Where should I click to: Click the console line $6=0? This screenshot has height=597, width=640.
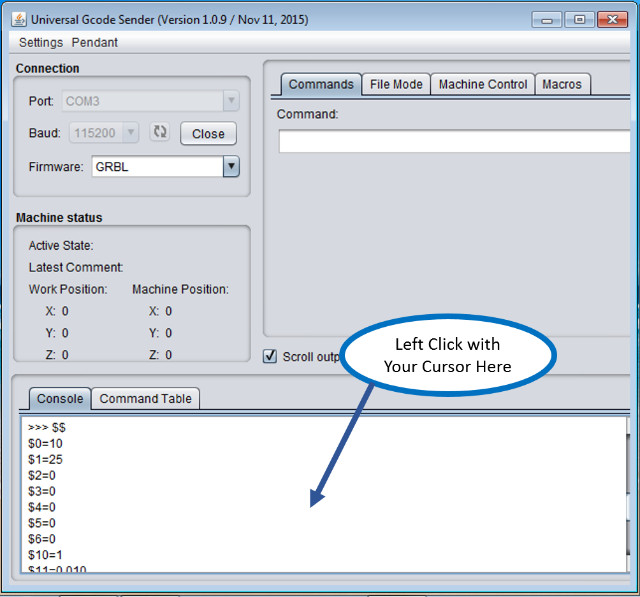point(42,539)
